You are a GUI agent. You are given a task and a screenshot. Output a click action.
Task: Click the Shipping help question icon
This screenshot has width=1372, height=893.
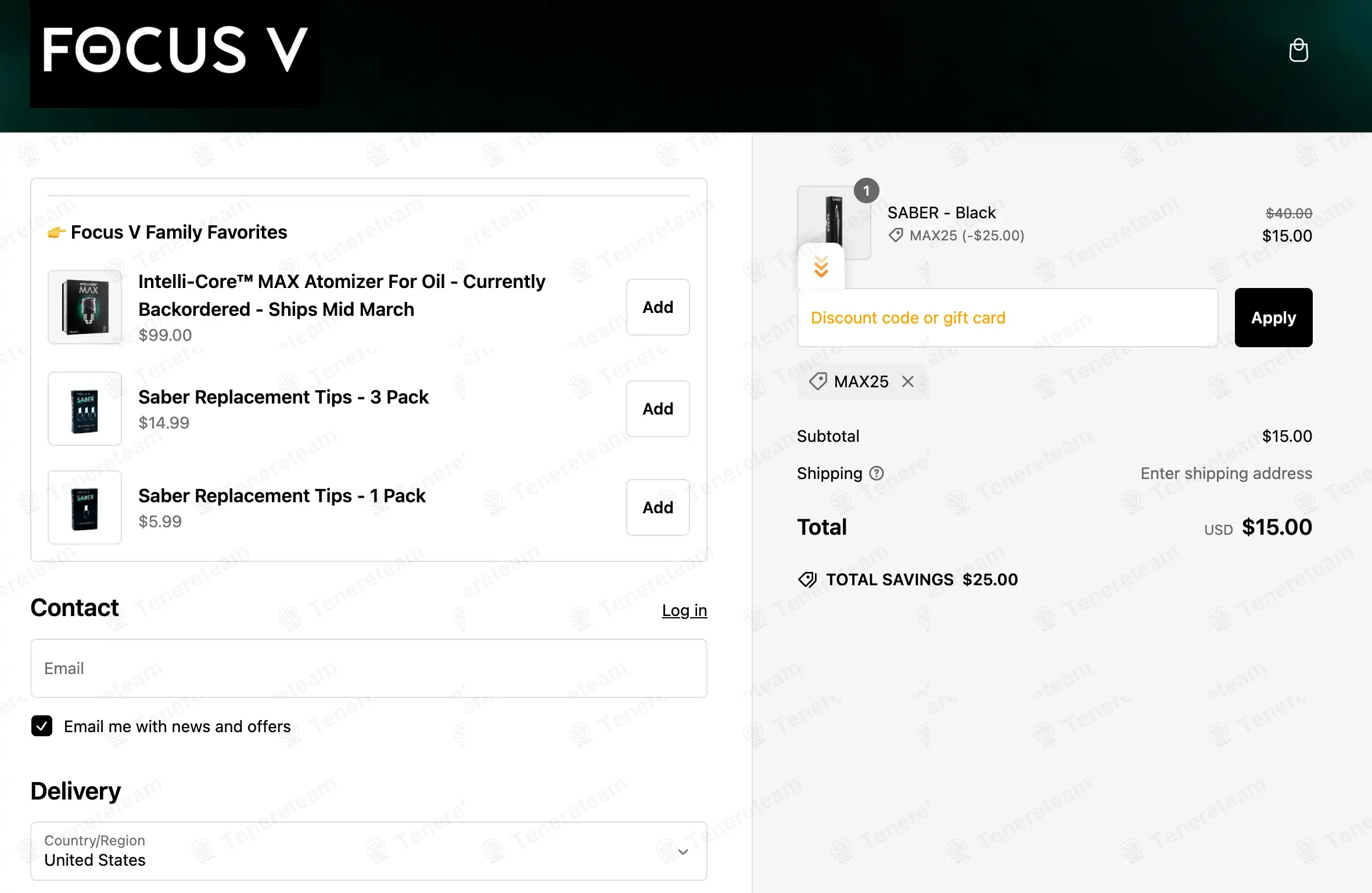pos(877,474)
